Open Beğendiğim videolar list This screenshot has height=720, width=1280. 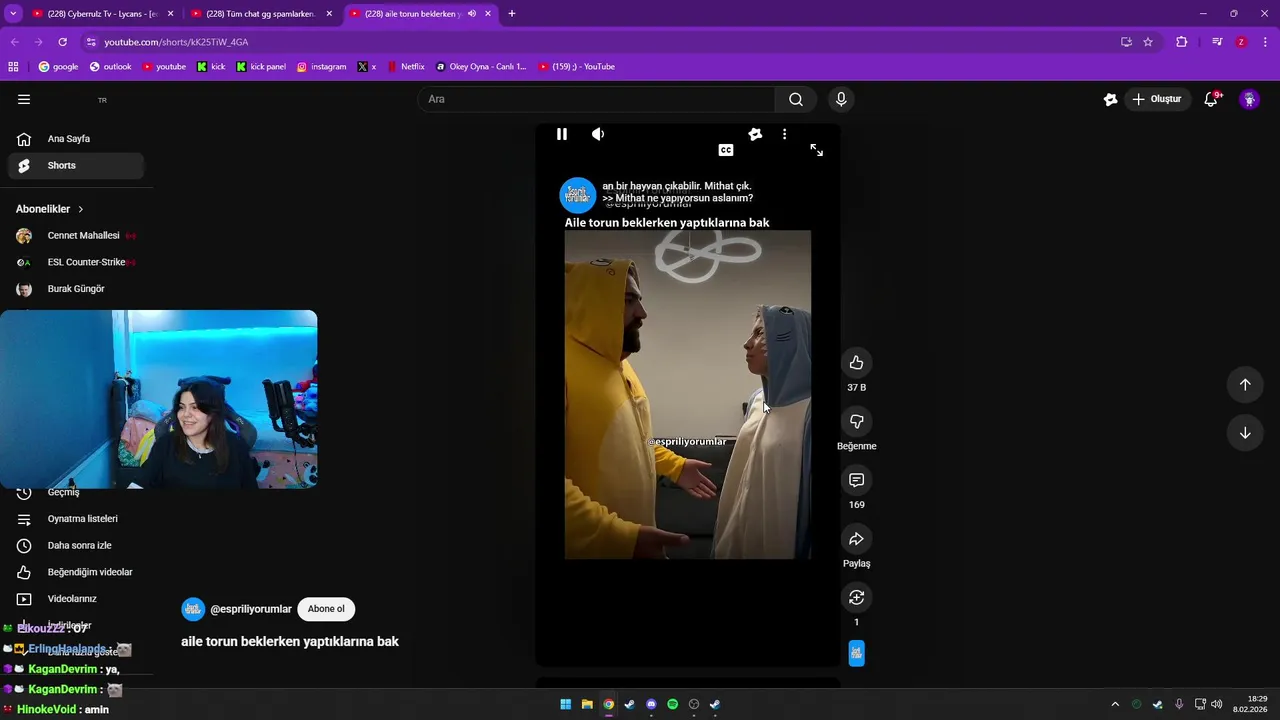76,572
